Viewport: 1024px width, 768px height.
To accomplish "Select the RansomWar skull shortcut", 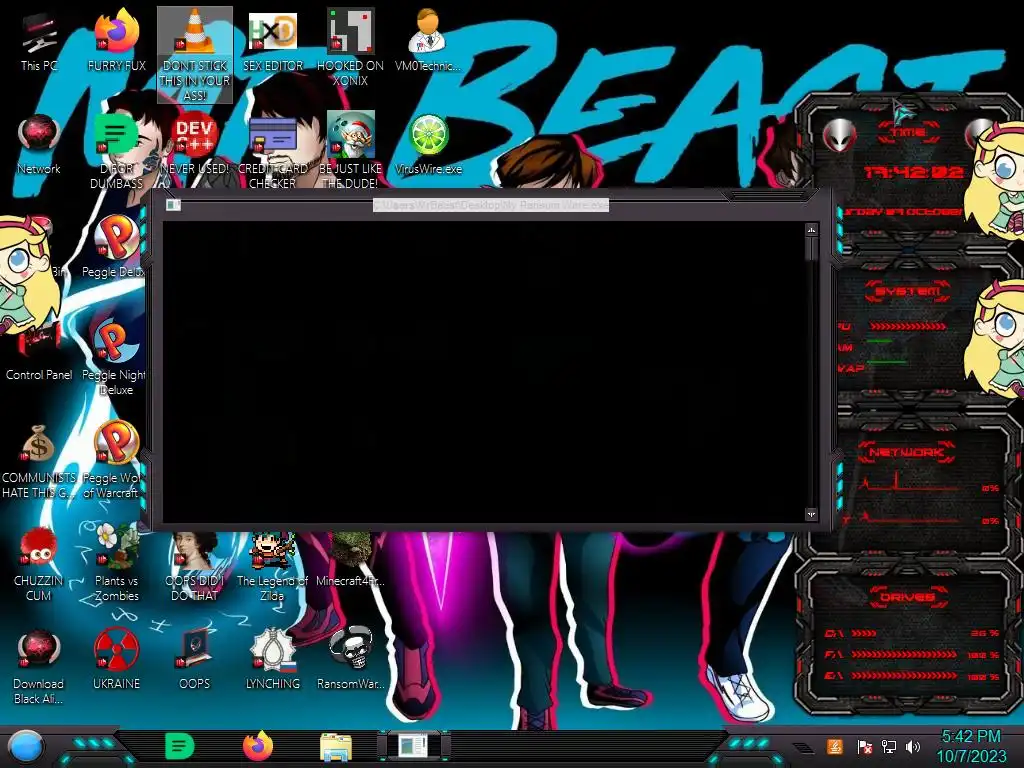I will click(x=350, y=660).
